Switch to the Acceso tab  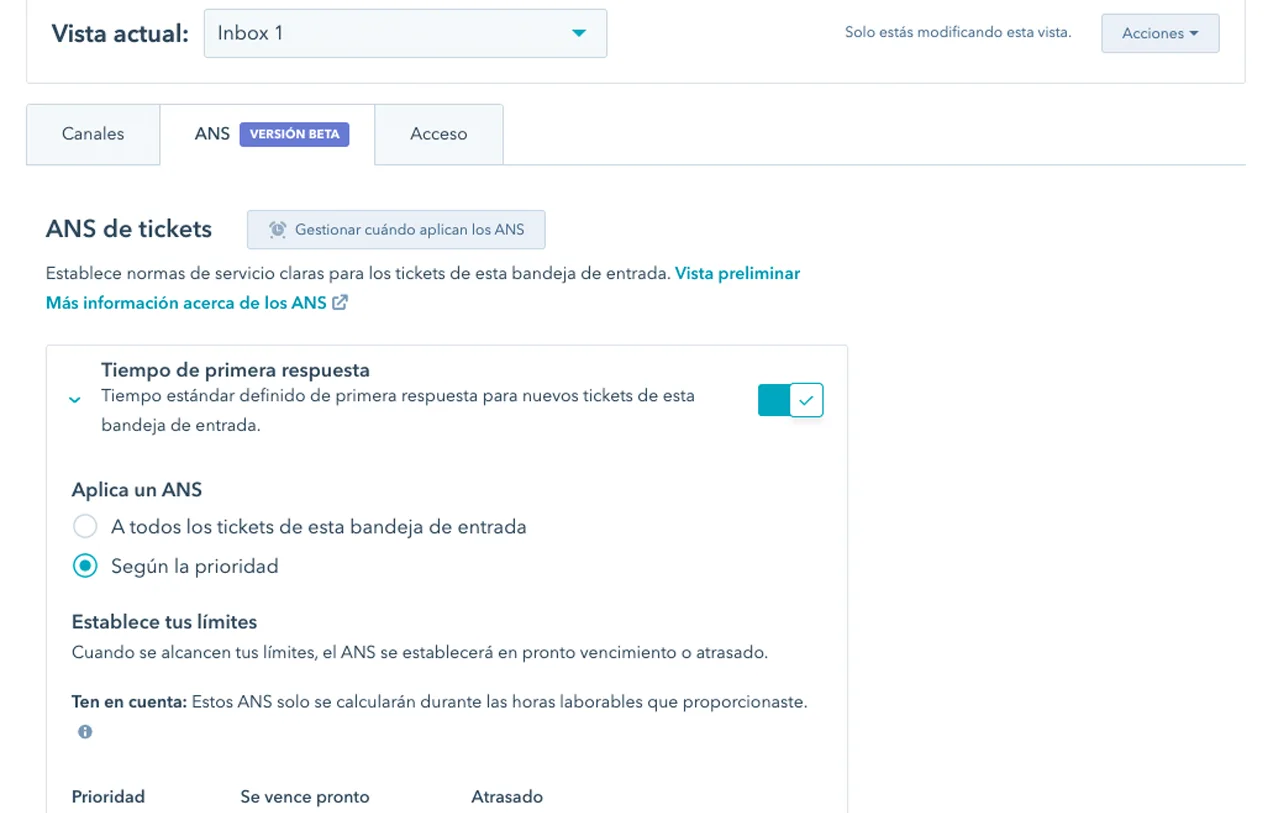tap(438, 134)
